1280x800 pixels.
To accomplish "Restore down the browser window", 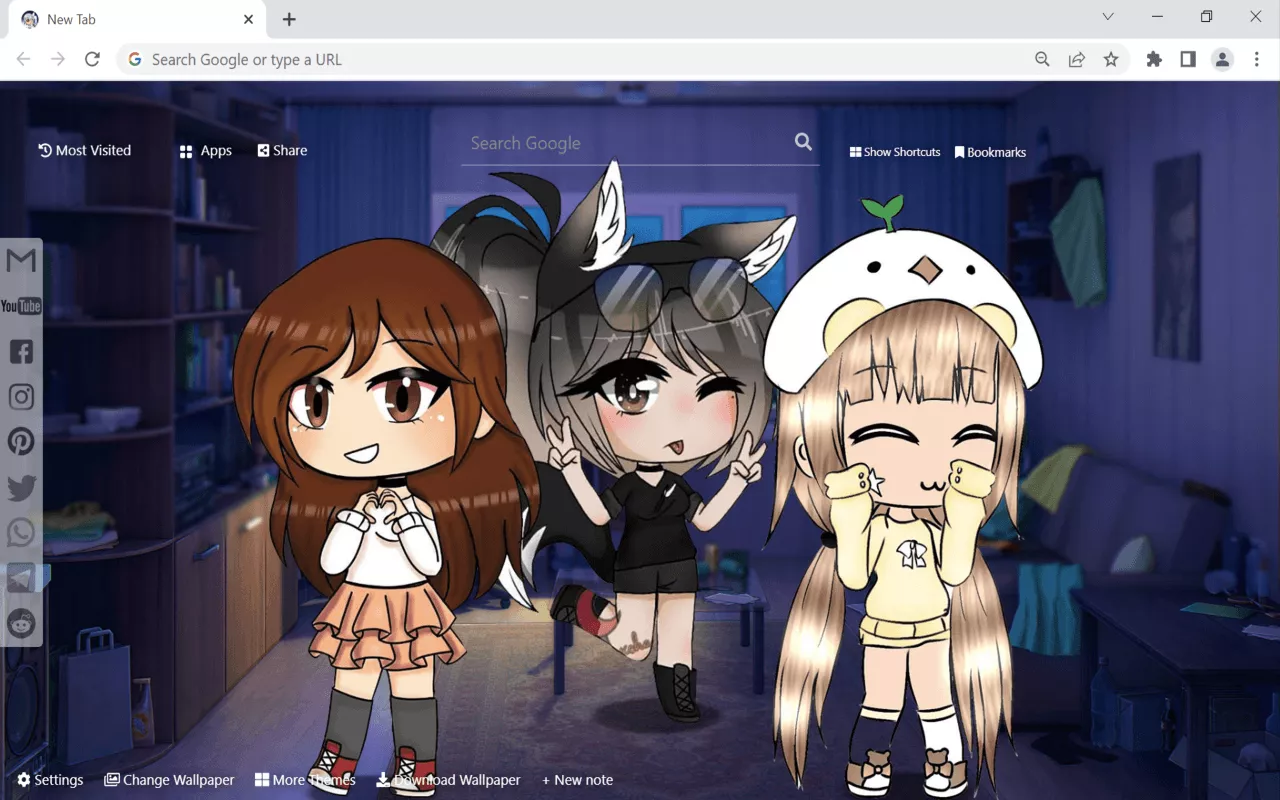I will pyautogui.click(x=1207, y=17).
